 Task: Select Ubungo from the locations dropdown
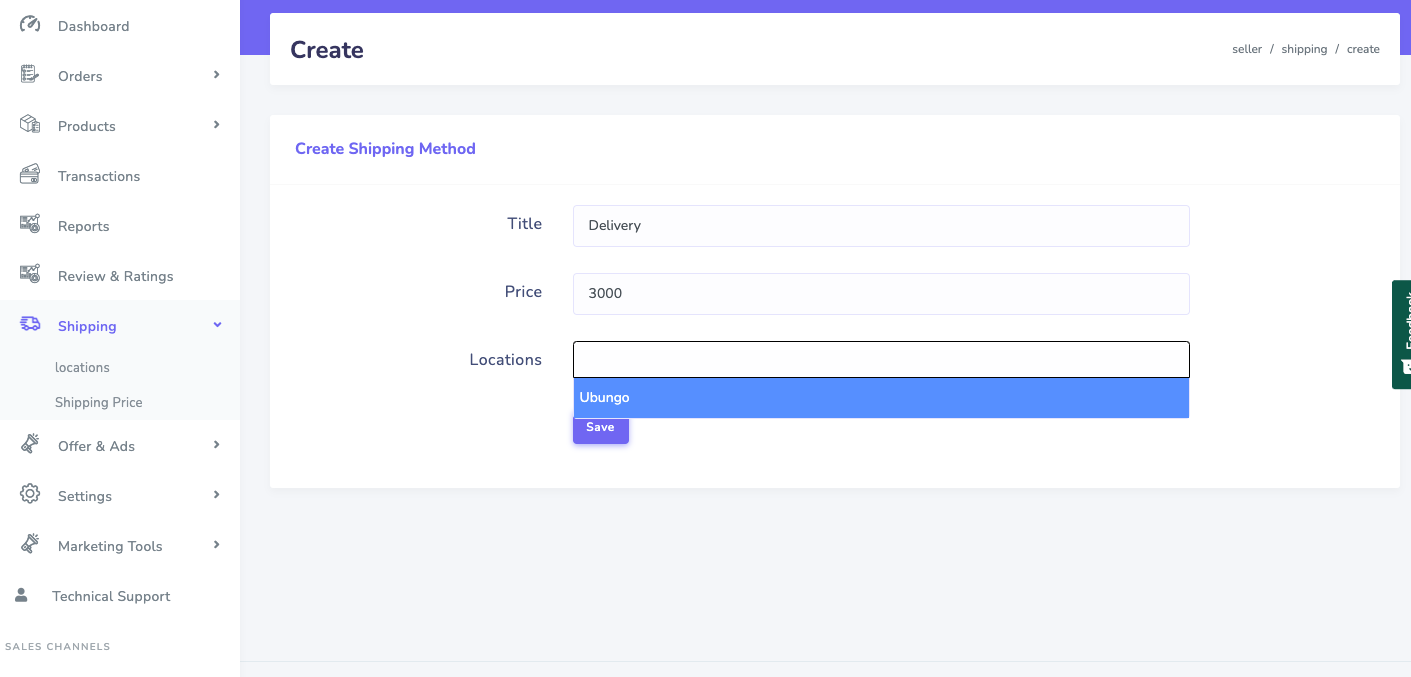coord(880,398)
